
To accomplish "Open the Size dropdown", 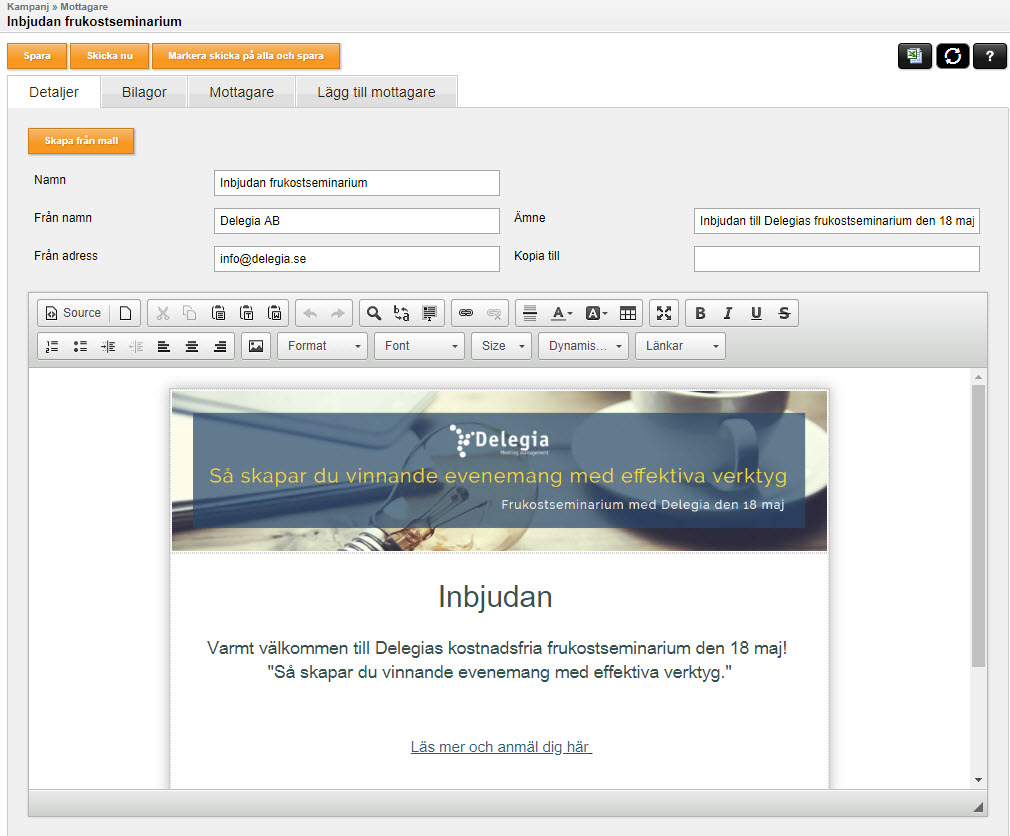I will 501,346.
